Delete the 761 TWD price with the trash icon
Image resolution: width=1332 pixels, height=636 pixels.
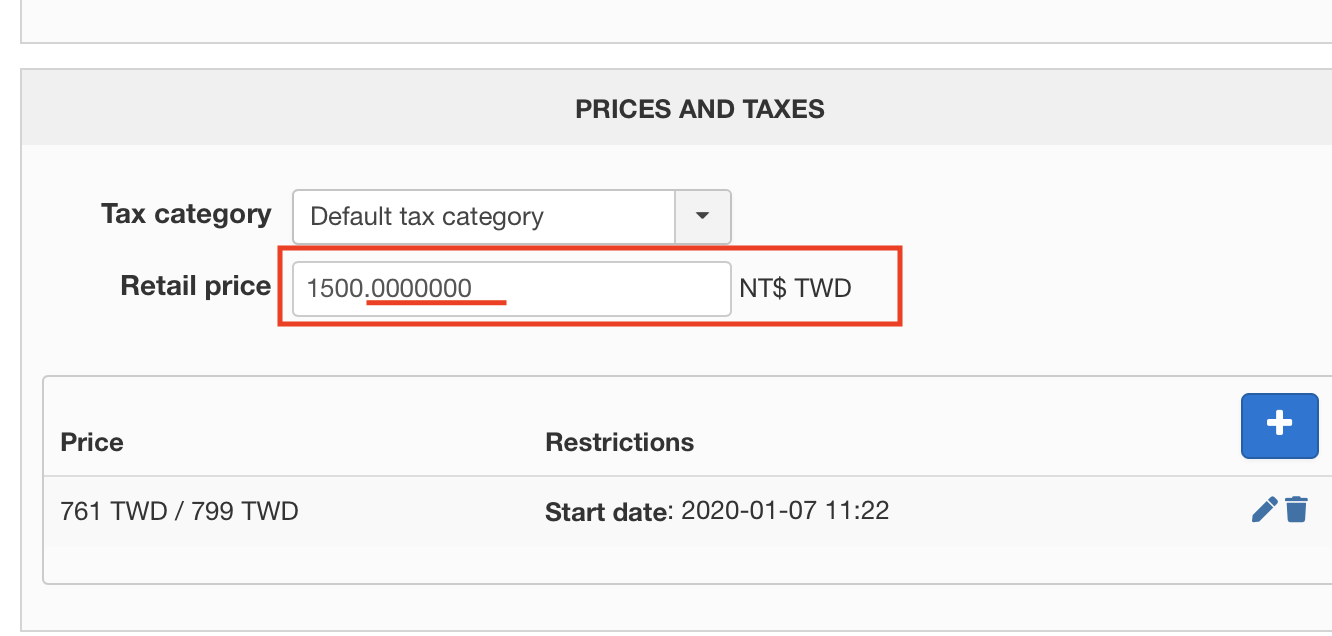[x=1296, y=510]
